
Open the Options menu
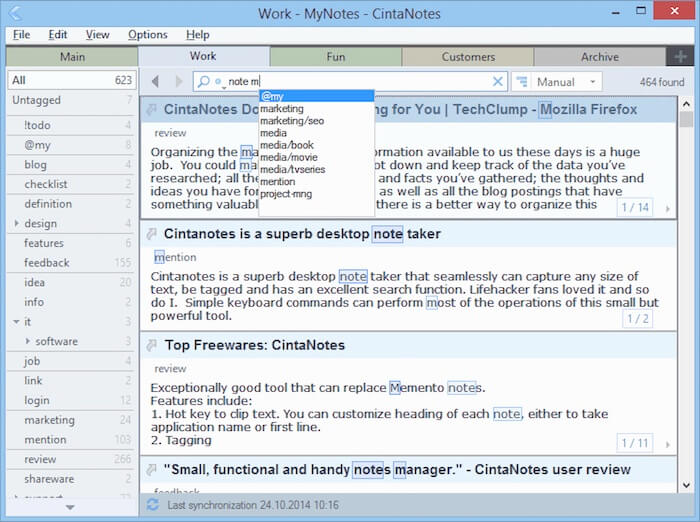click(148, 34)
